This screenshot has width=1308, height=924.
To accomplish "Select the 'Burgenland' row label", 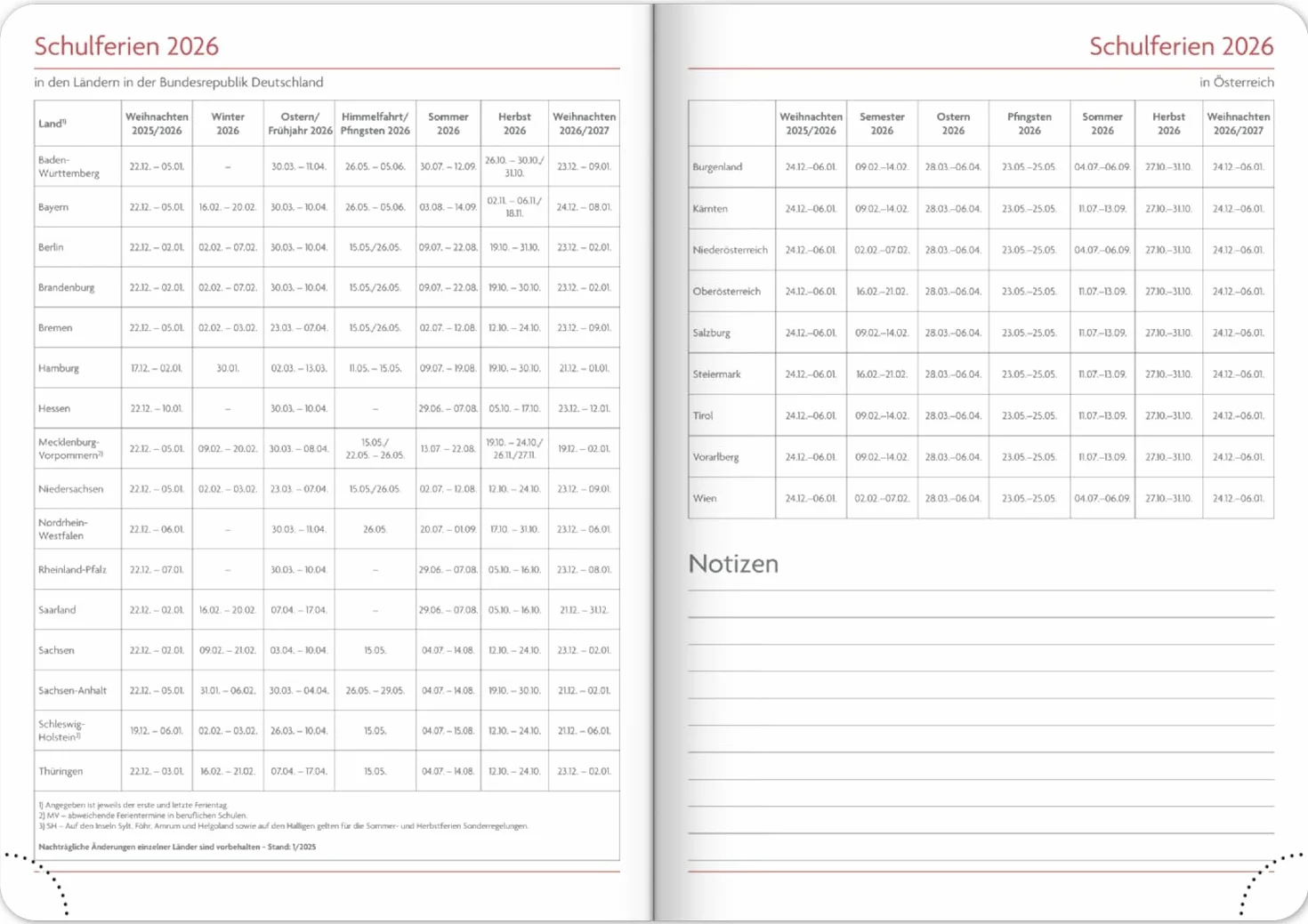I will [717, 167].
